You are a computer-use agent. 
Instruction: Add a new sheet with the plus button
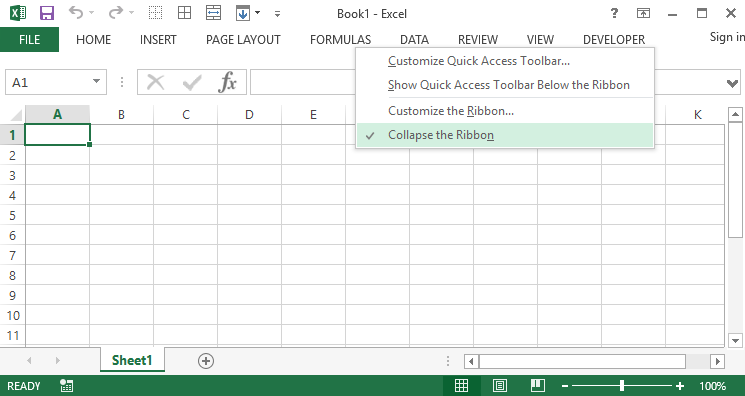tap(206, 361)
